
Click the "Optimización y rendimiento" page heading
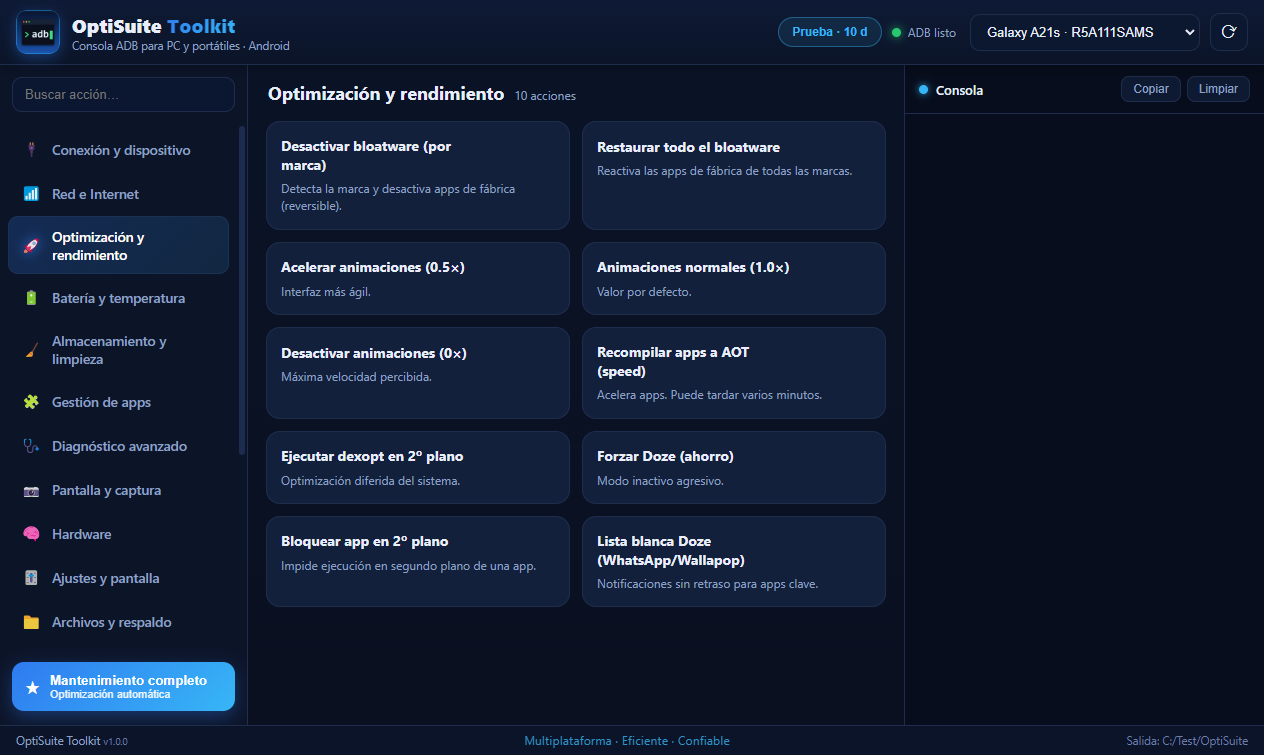pos(386,94)
